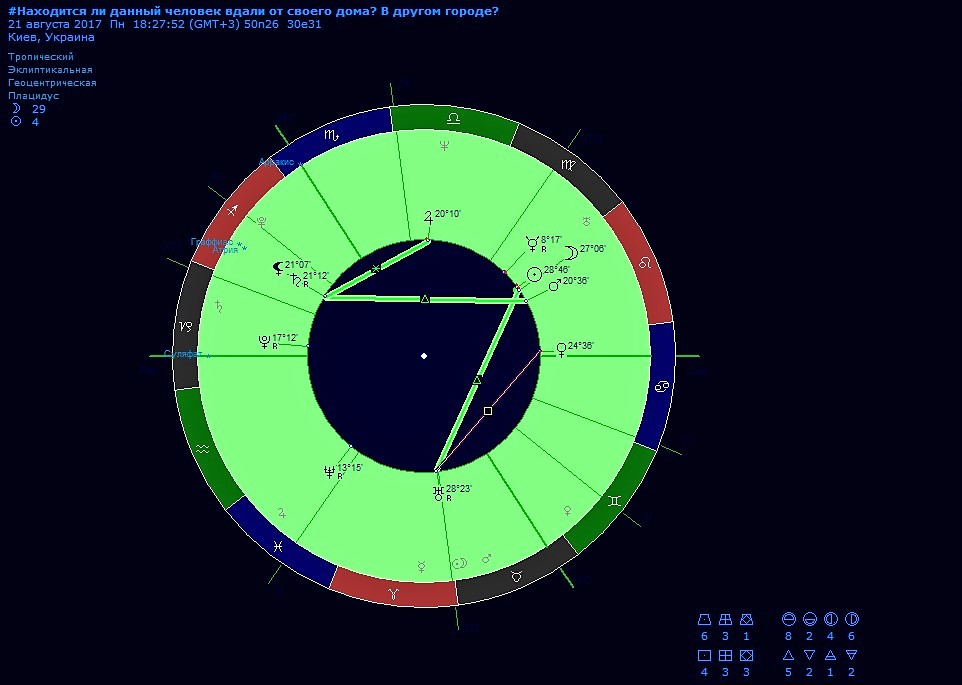Select the Gemini sign in zodiac ring
962x685 pixels.
614,501
